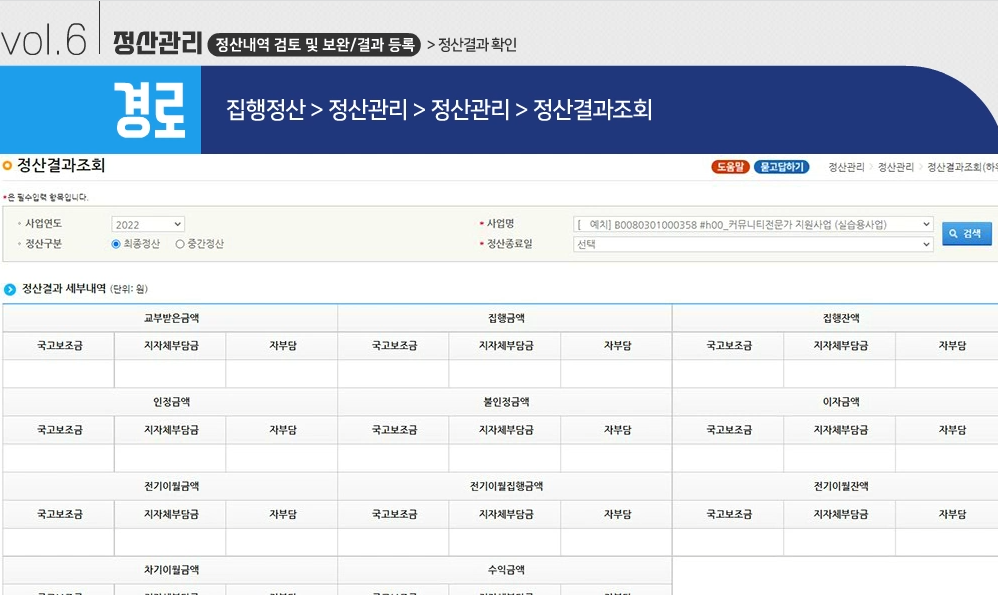
Task: Open the 사업연도 2022 dropdown
Action: (148, 224)
